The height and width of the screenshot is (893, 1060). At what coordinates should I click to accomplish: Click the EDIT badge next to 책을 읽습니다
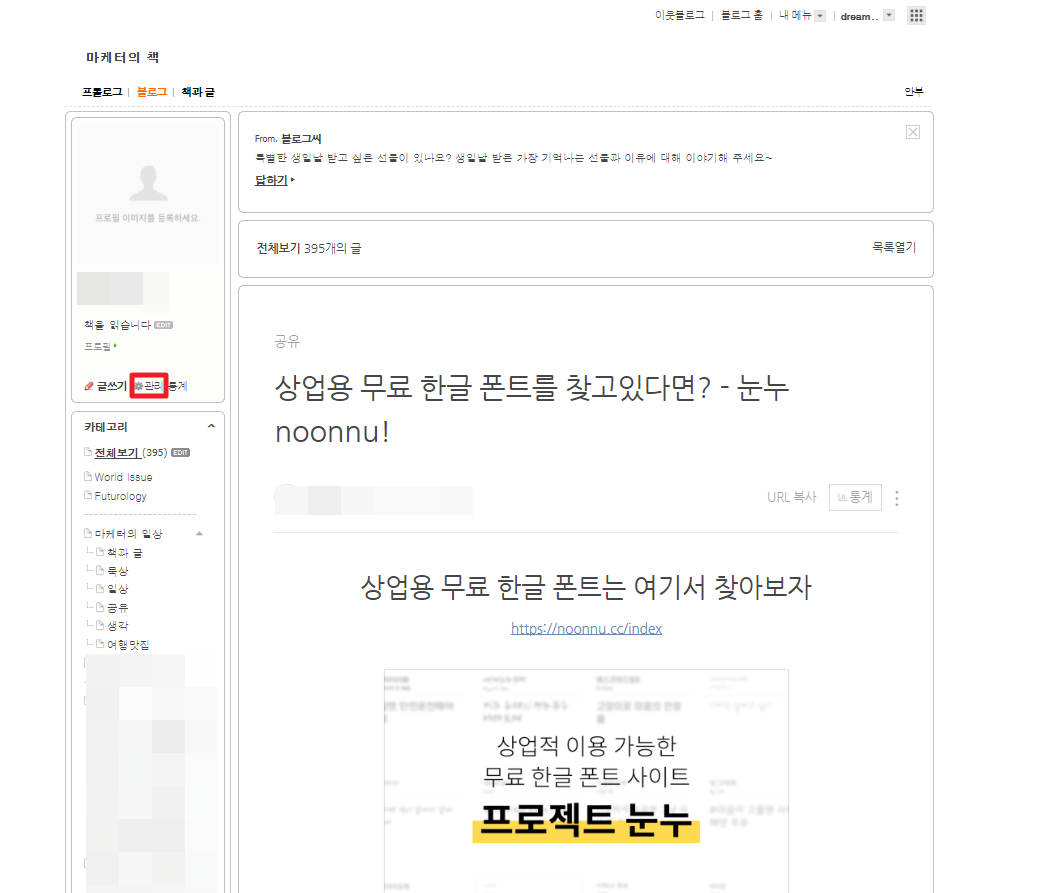point(164,325)
